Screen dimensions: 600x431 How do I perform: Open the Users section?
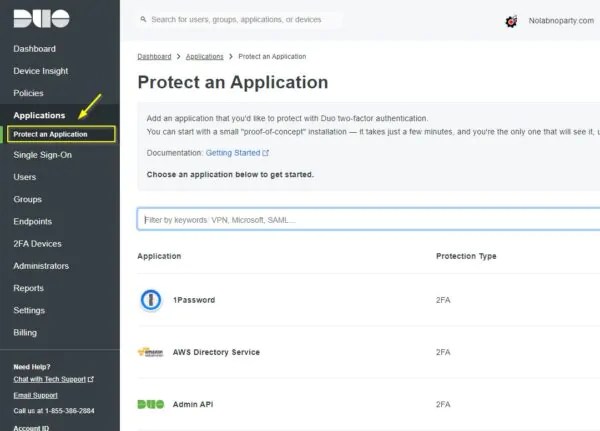tap(24, 177)
